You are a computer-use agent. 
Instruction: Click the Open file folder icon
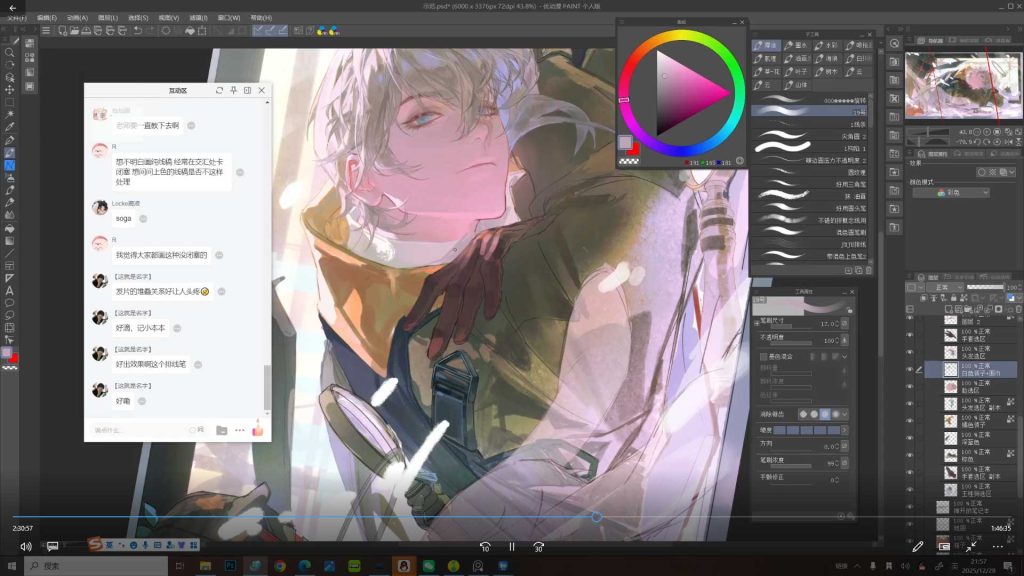click(74, 31)
